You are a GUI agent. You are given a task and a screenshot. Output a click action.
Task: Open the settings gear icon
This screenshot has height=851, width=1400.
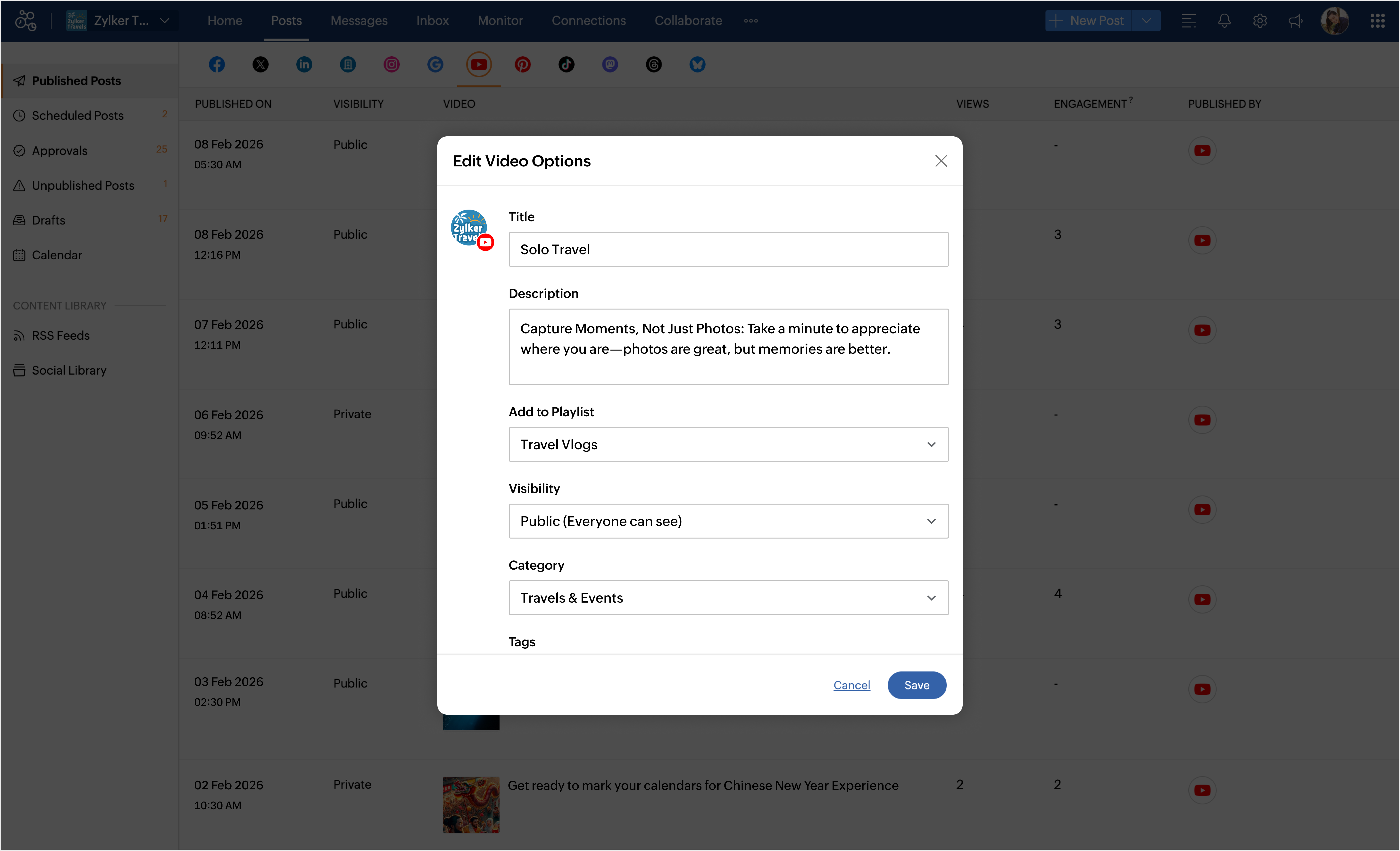(x=1260, y=21)
